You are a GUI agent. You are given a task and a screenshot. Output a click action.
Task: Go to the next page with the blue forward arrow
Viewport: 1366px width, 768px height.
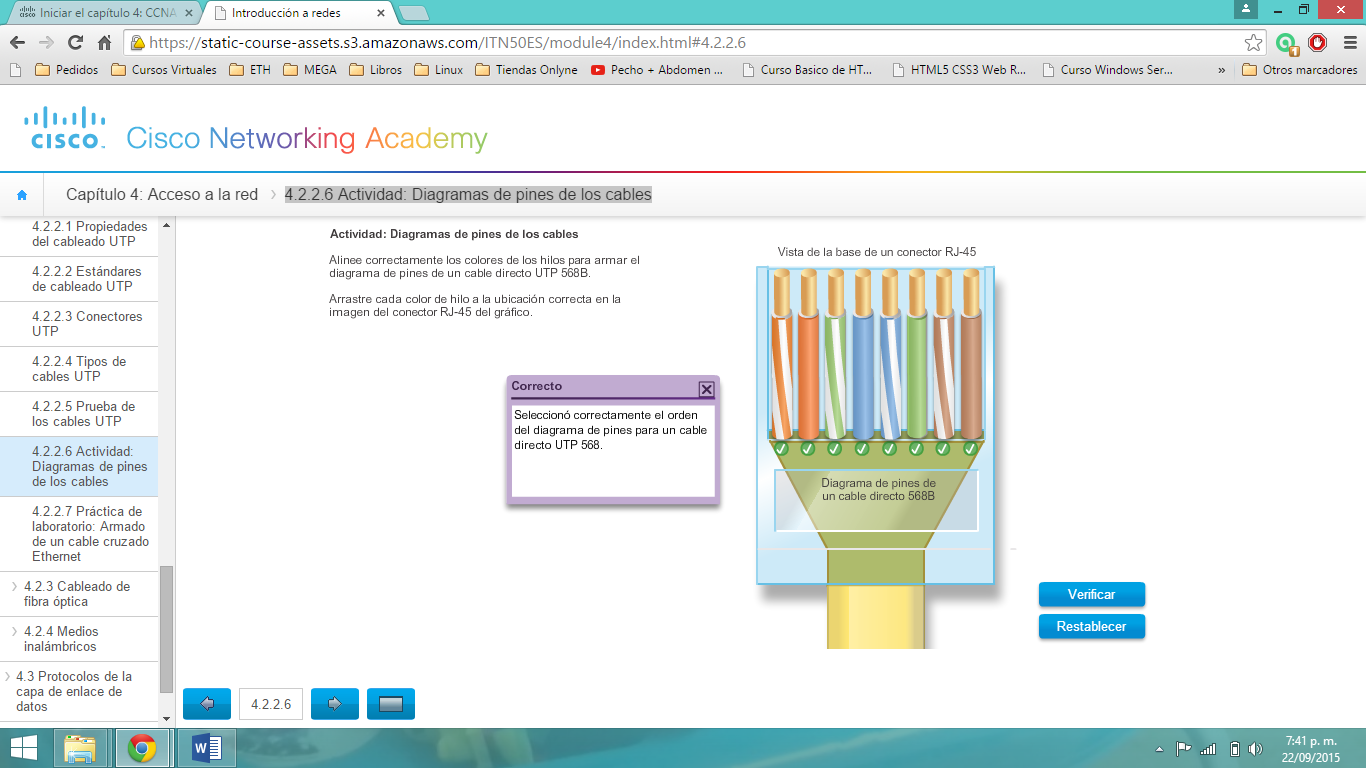pyautogui.click(x=334, y=703)
